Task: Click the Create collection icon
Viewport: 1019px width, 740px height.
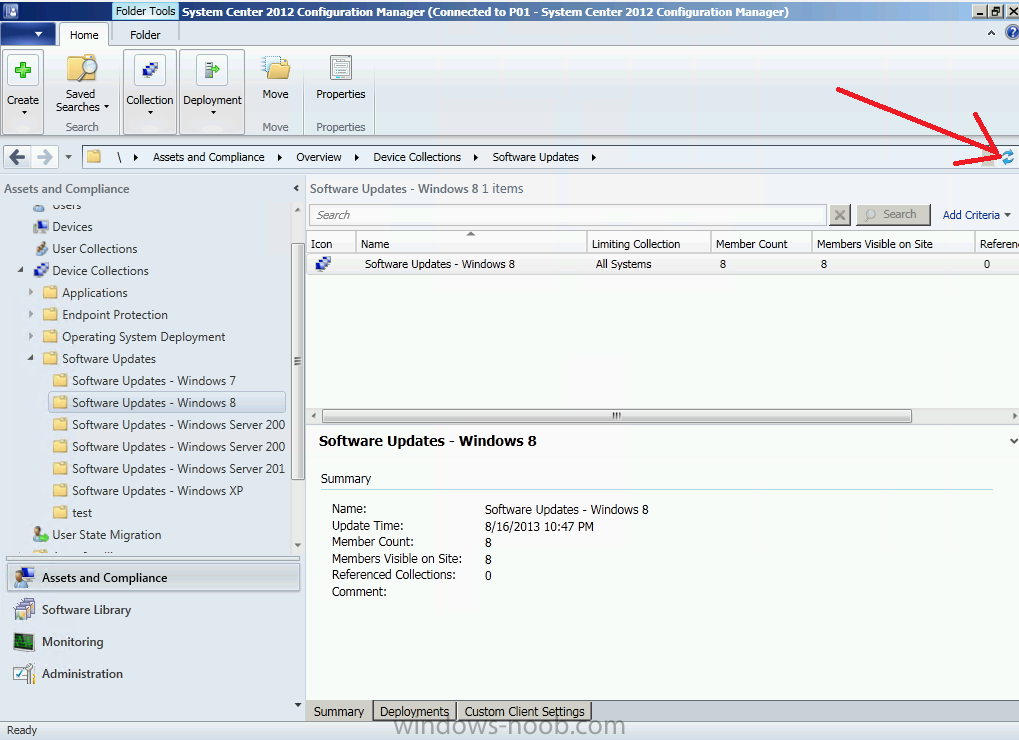Action: click(x=23, y=70)
